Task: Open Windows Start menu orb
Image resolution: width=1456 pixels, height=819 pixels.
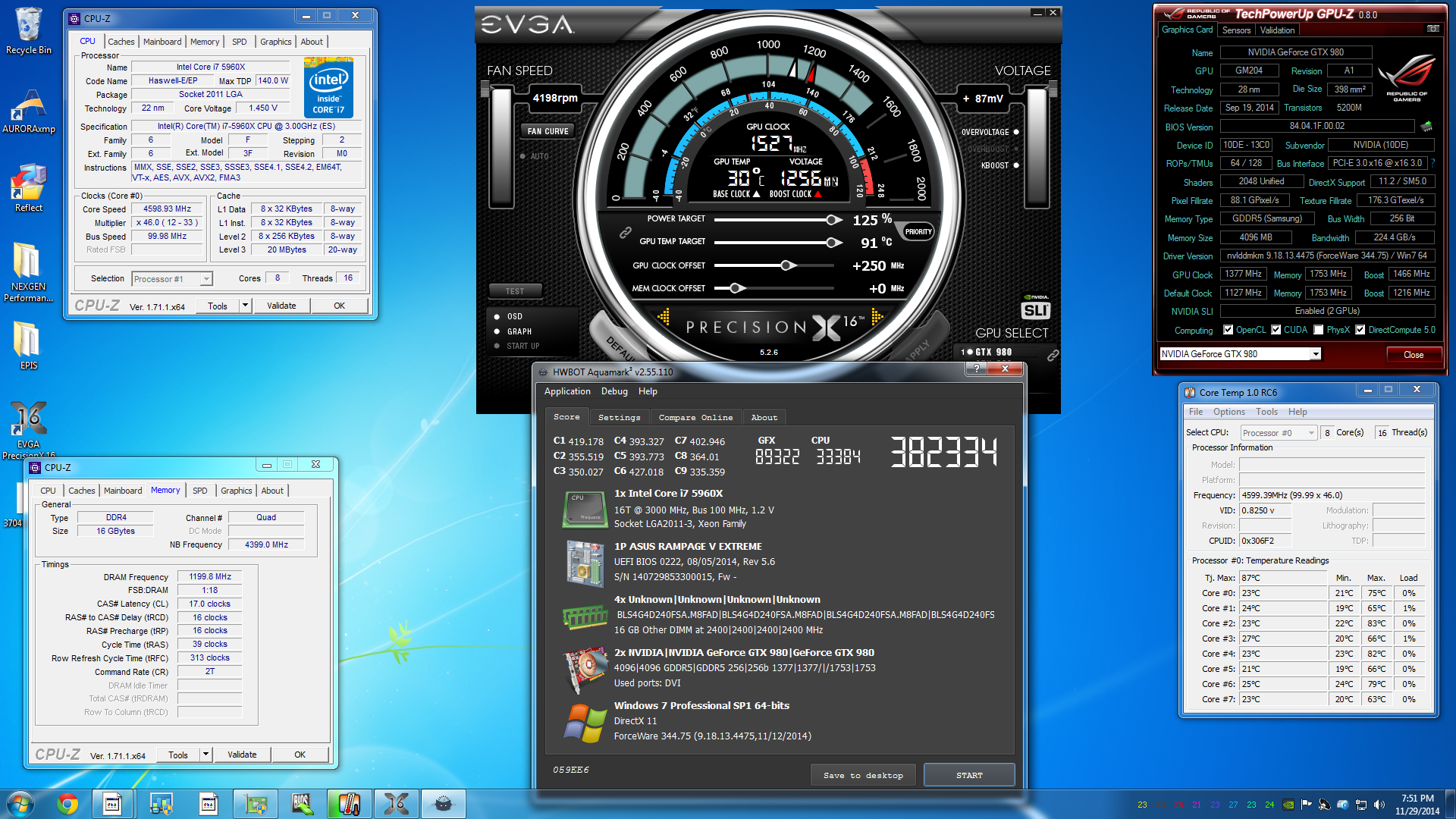Action: click(20, 804)
